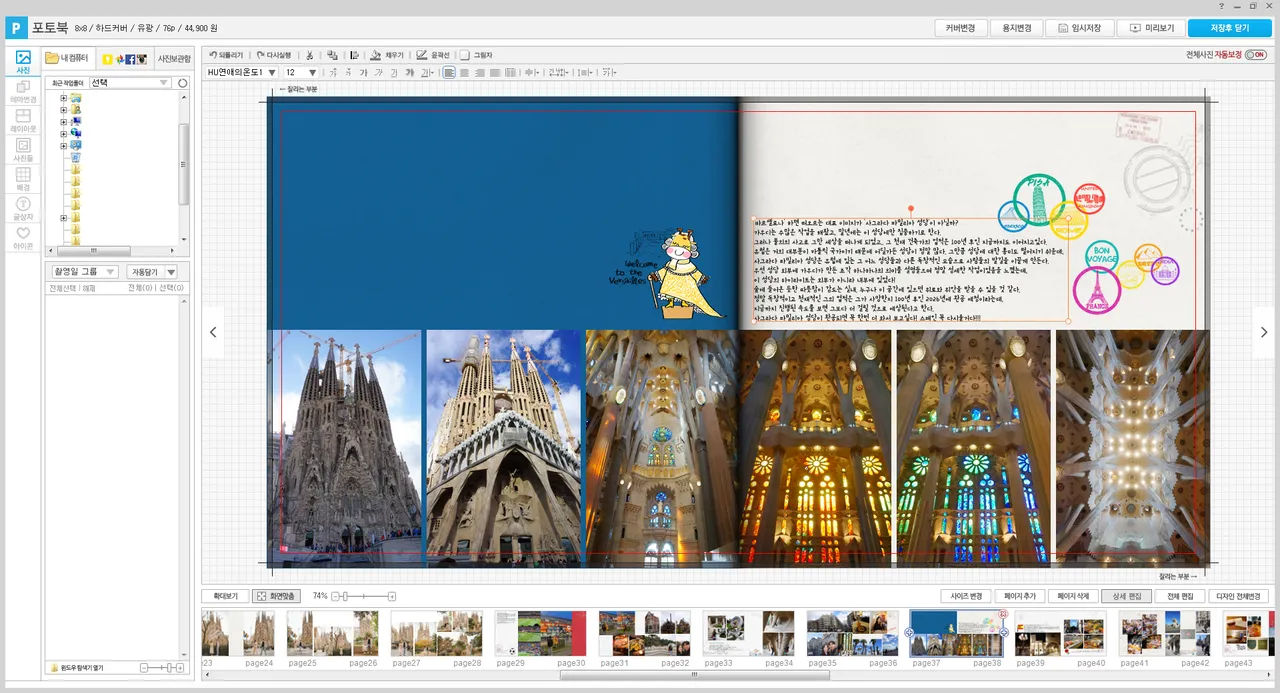Go to next spread with right arrow

point(1264,332)
